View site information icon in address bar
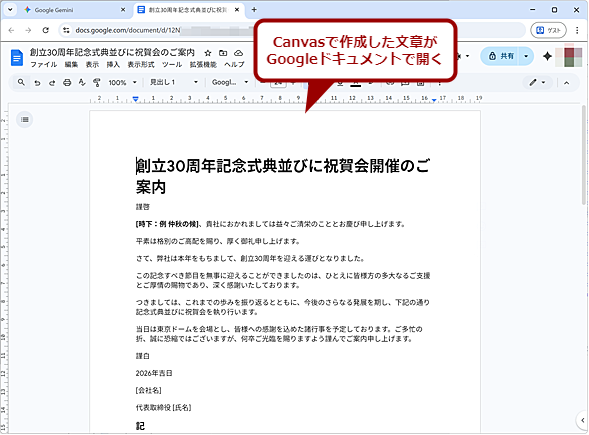 pos(66,30)
